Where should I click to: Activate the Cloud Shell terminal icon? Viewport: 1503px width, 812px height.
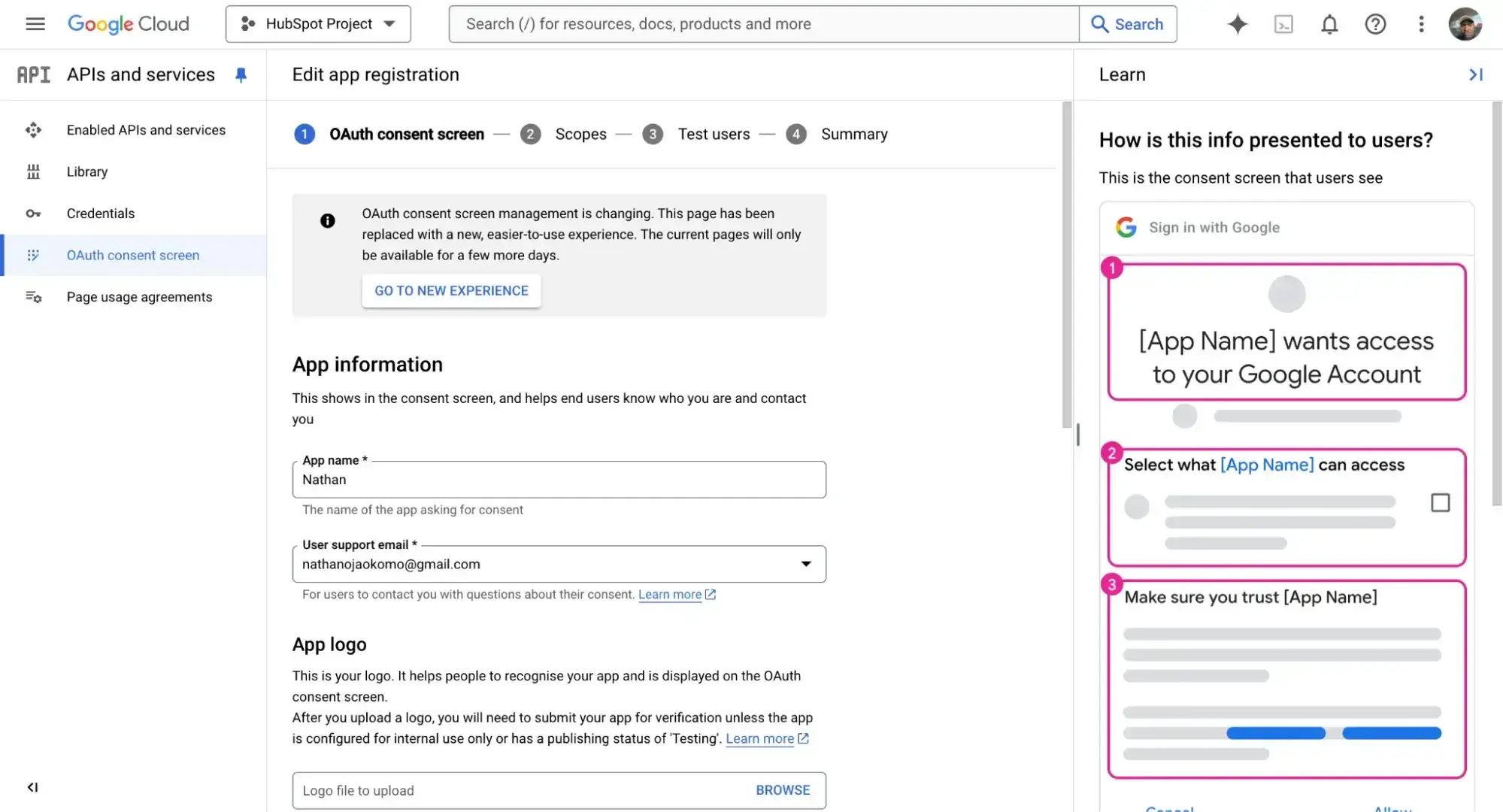pos(1283,24)
